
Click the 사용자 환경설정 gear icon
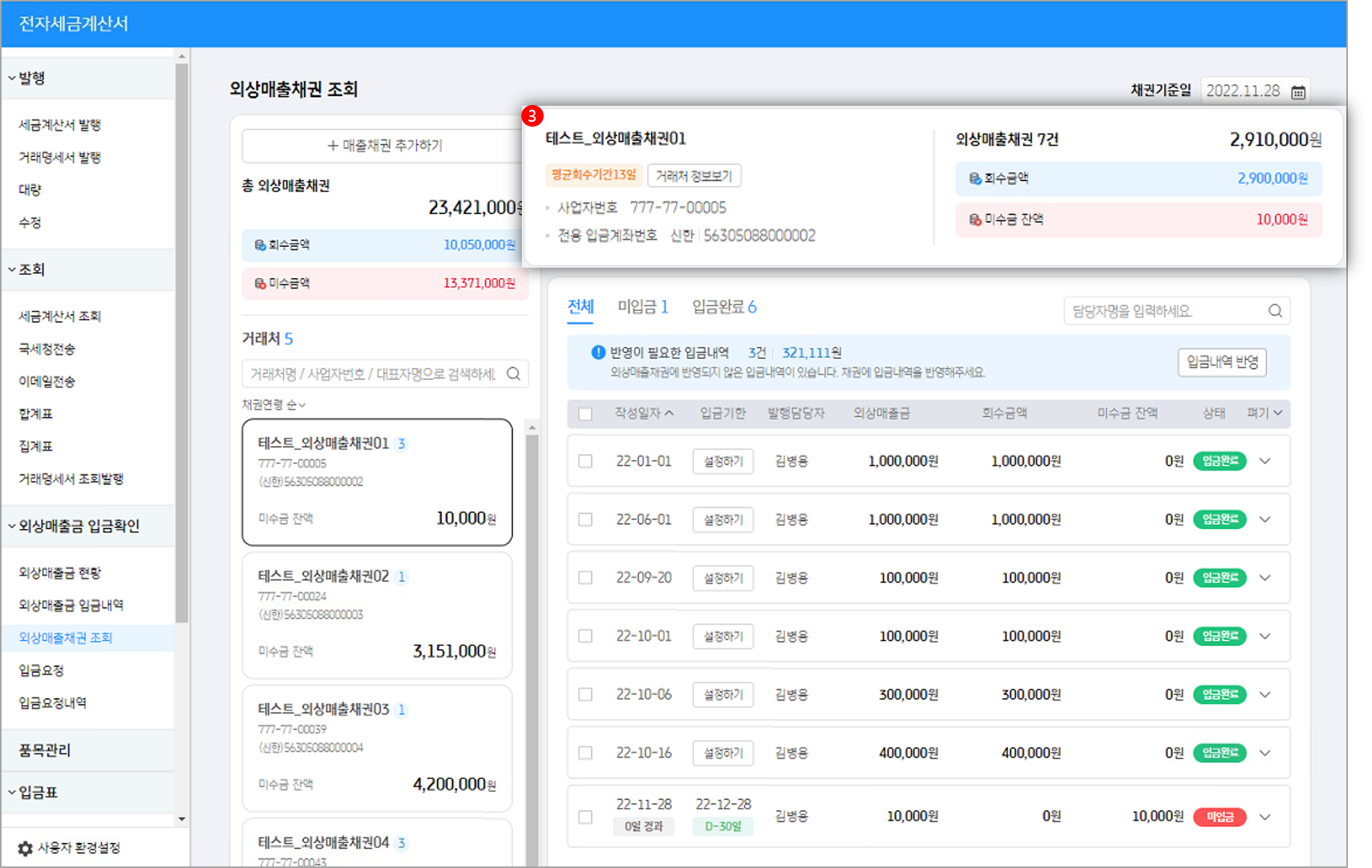click(25, 848)
